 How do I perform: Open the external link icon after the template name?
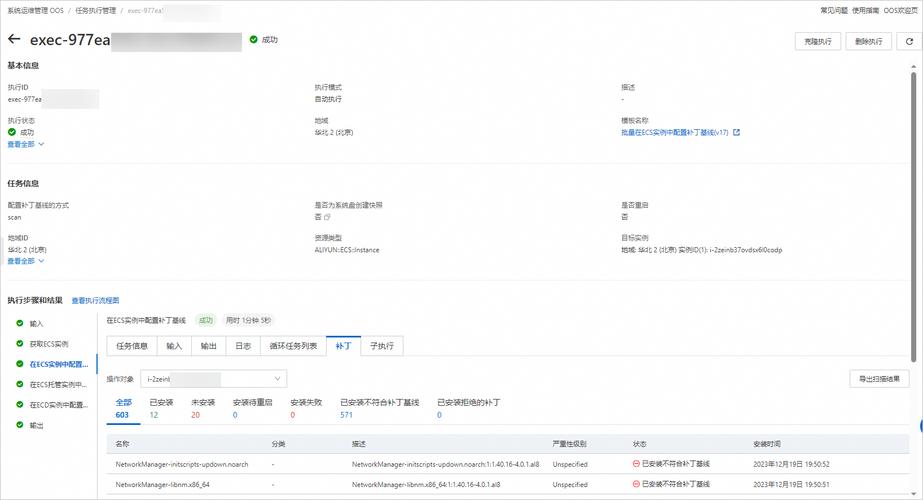[x=736, y=133]
